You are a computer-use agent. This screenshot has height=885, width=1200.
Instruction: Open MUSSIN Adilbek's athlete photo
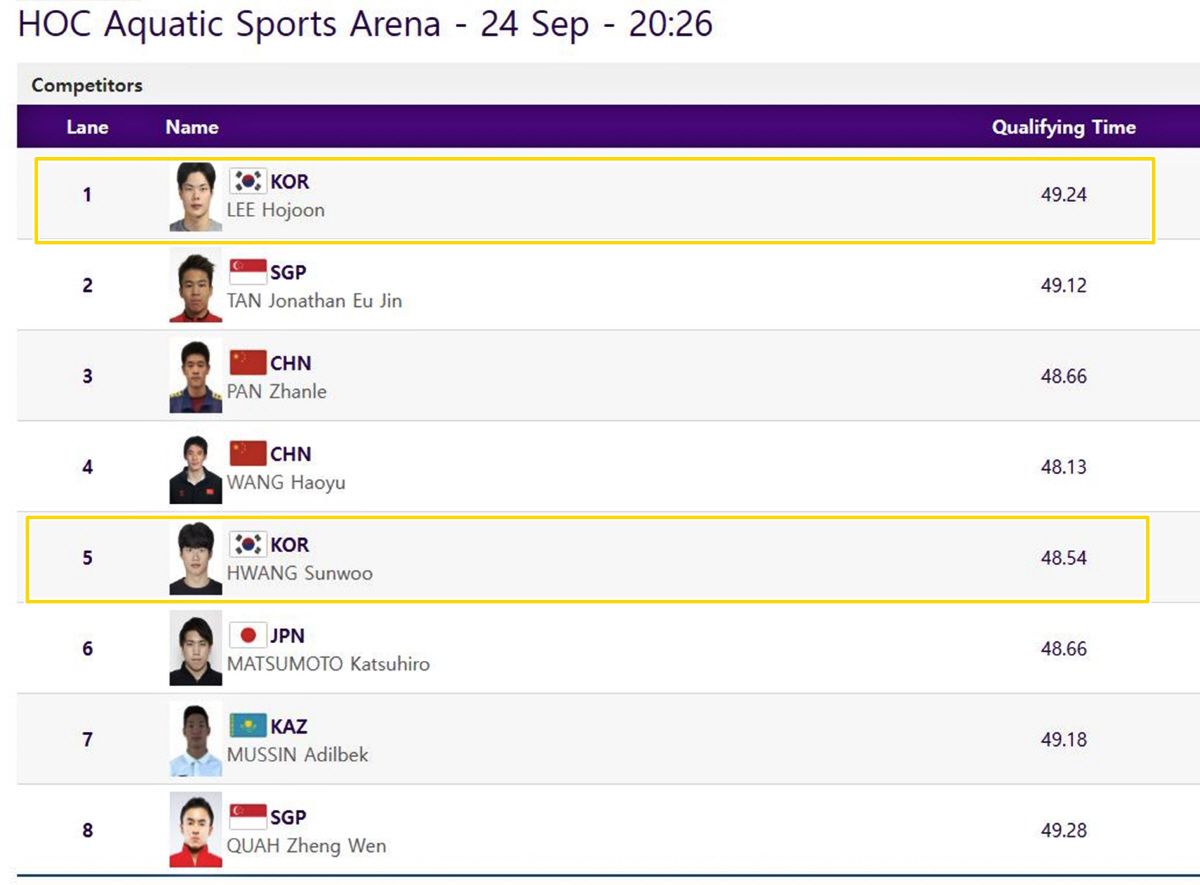click(196, 741)
